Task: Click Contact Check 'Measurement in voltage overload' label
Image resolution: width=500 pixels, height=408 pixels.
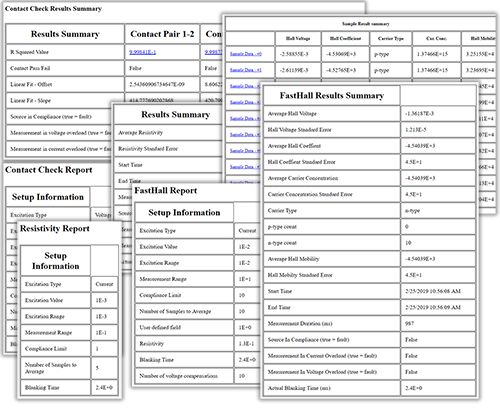Action: tap(60, 133)
